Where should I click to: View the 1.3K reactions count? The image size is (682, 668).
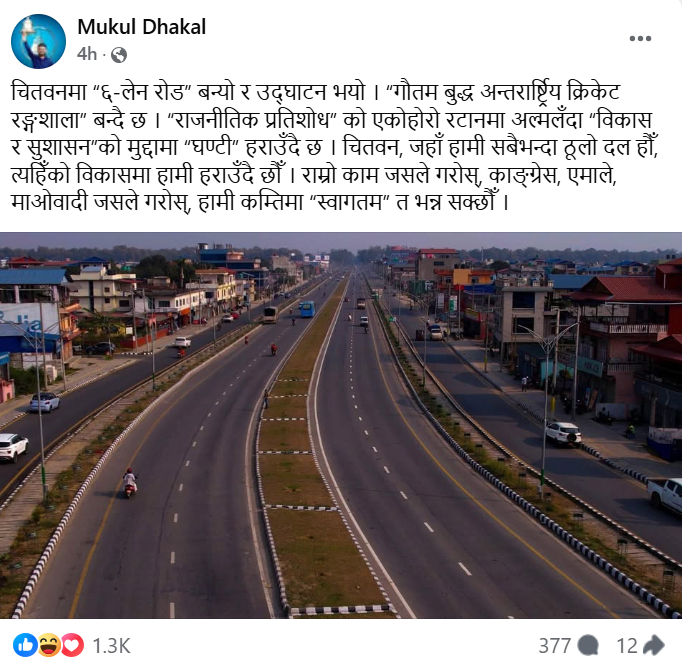pos(111,646)
